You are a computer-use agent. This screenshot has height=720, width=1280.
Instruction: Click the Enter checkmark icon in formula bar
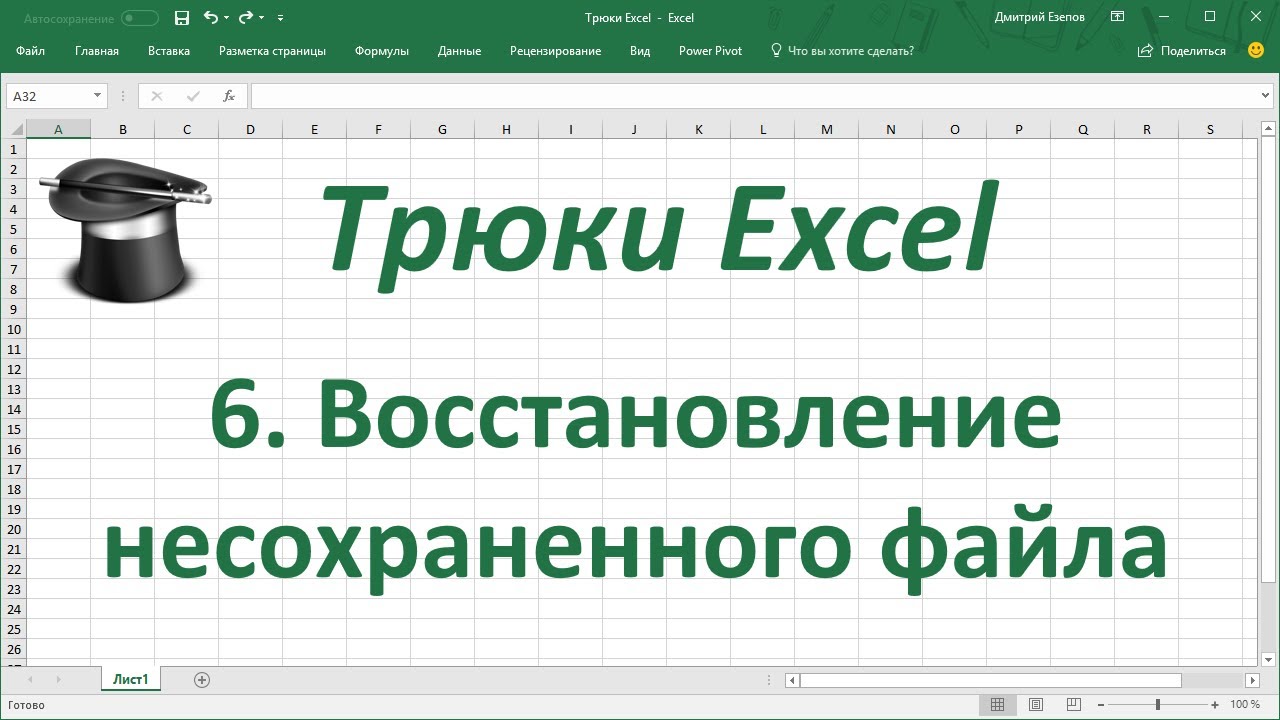(193, 96)
